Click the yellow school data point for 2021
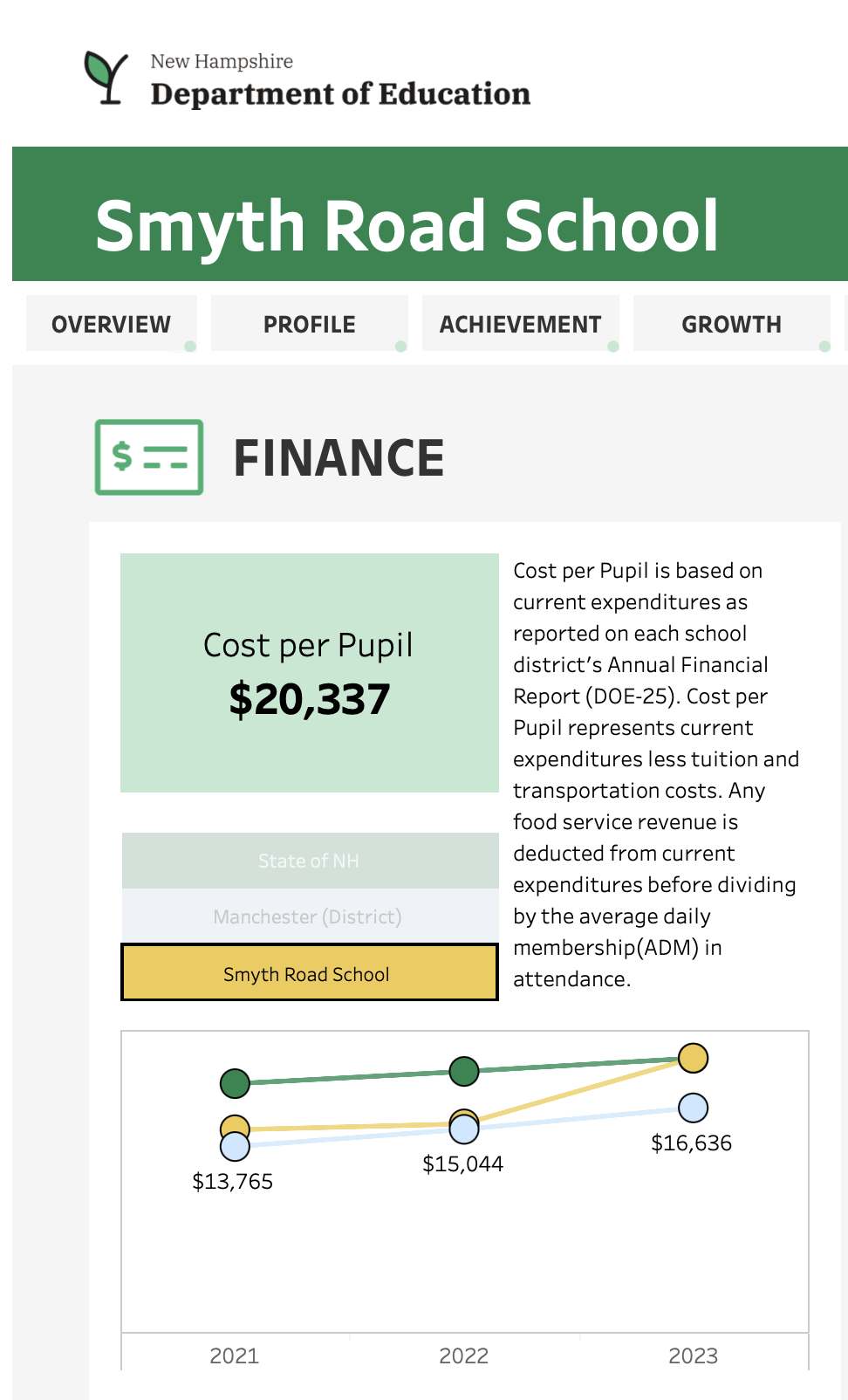This screenshot has height=1400, width=848. point(234,1126)
